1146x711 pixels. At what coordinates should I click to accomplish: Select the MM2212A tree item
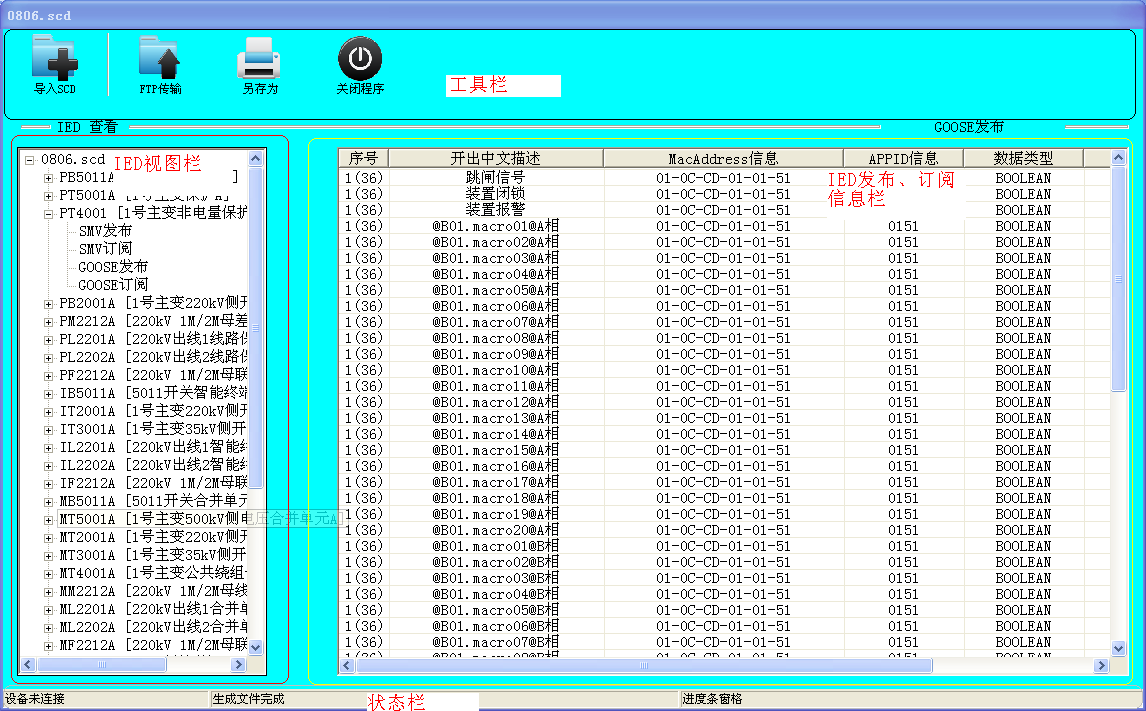point(153,591)
